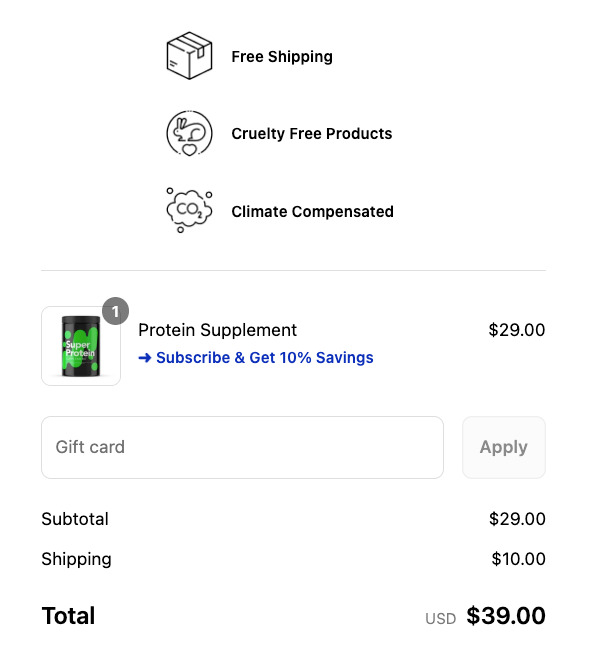Click the arrow before Subscribe text
The image size is (589, 652).
pos(145,358)
